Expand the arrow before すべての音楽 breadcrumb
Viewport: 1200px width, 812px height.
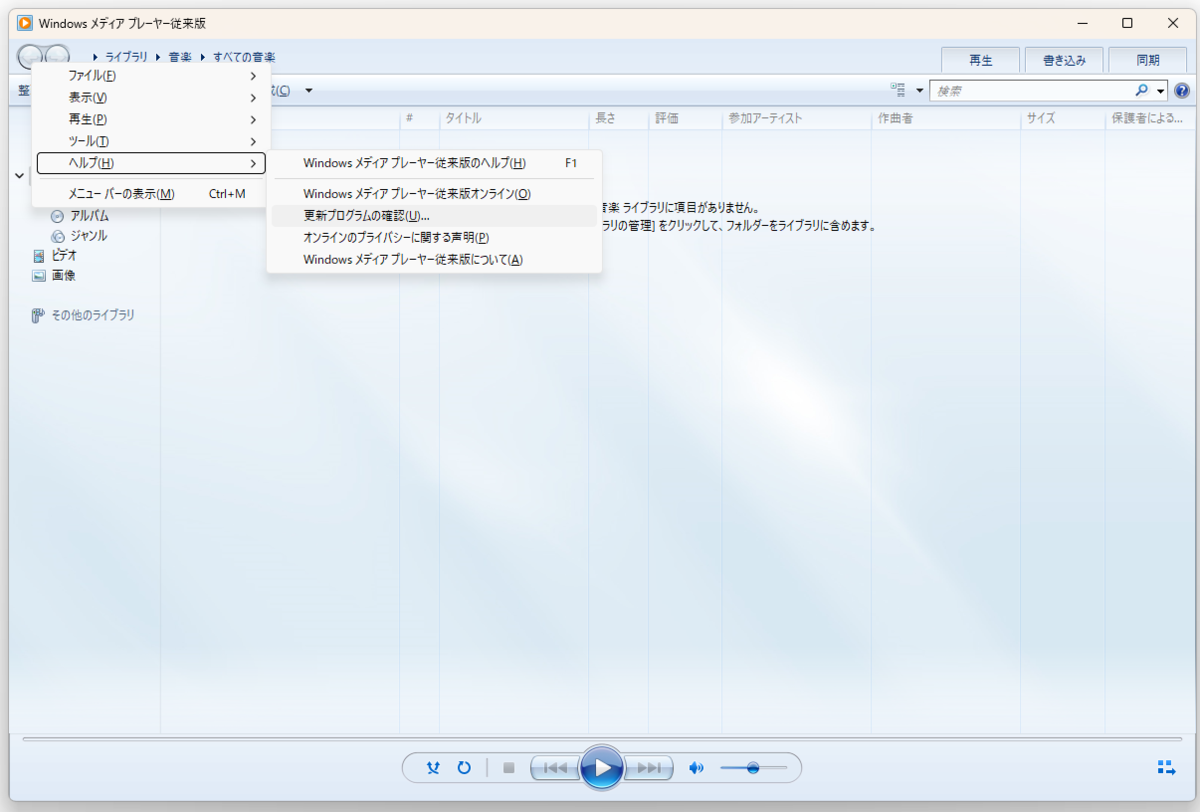tap(203, 58)
